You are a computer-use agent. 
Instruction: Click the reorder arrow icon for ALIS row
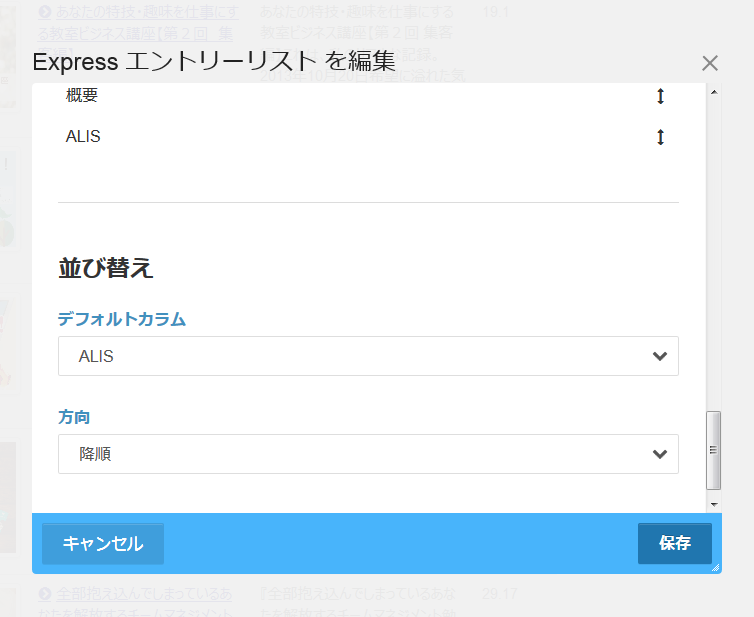[660, 137]
